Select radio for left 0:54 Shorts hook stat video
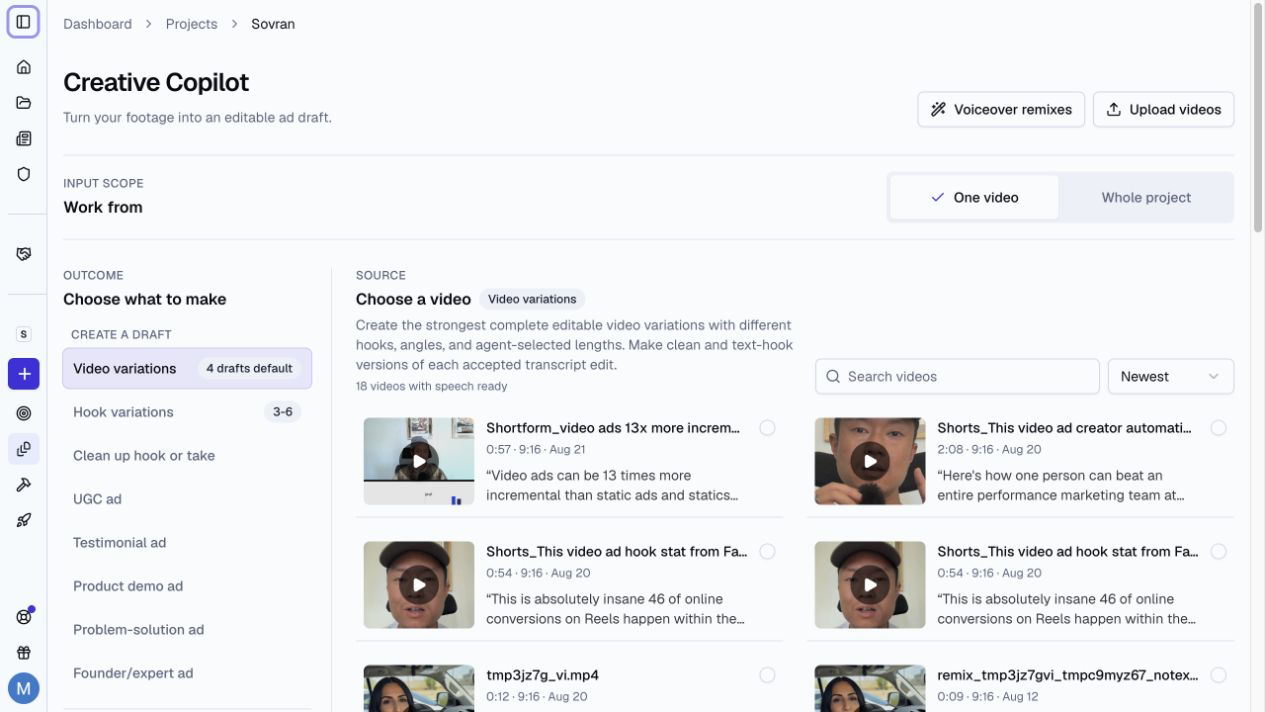Image resolution: width=1265 pixels, height=712 pixels. click(767, 552)
